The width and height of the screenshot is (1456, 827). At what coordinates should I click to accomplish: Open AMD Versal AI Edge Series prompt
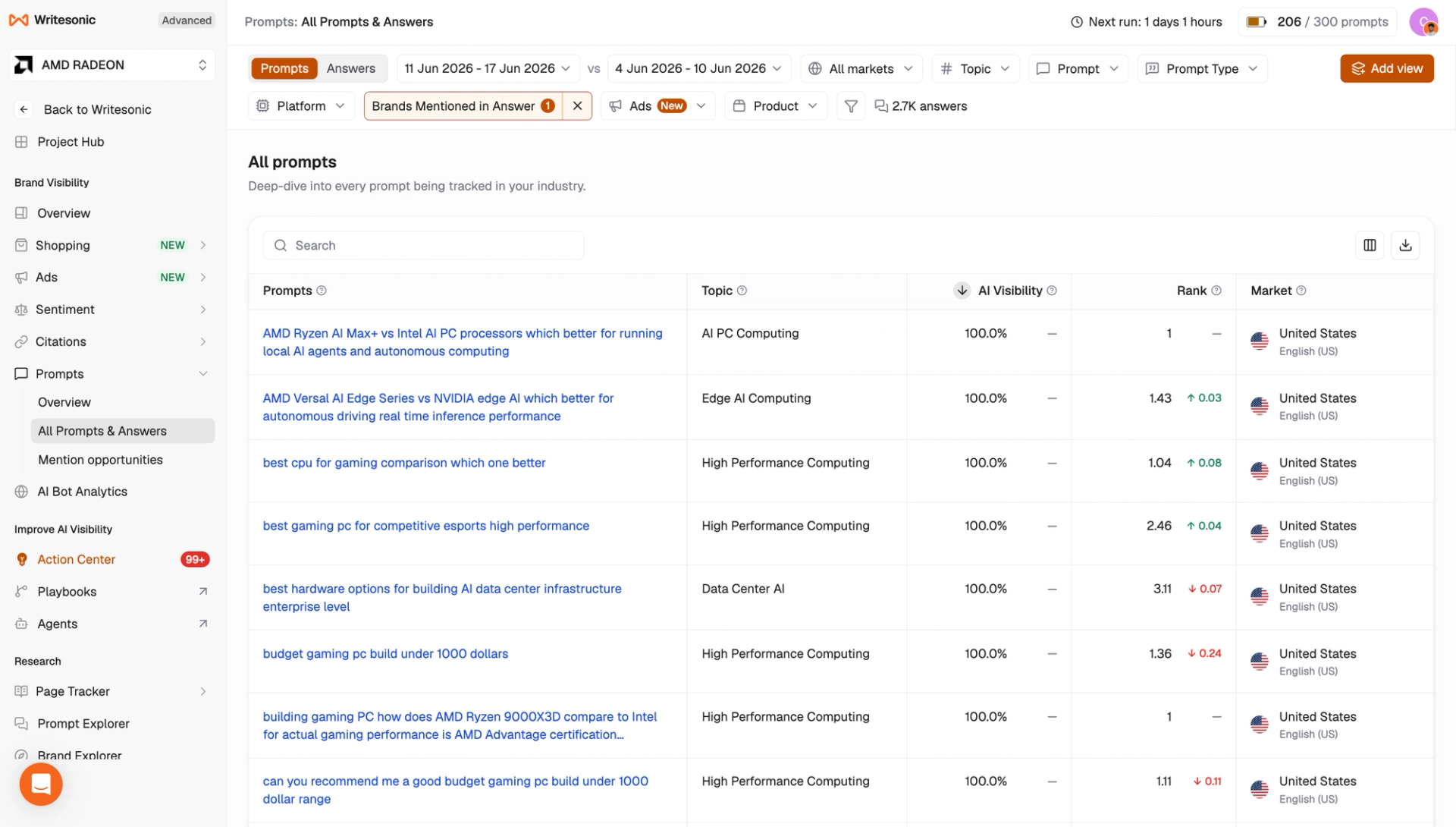[438, 407]
